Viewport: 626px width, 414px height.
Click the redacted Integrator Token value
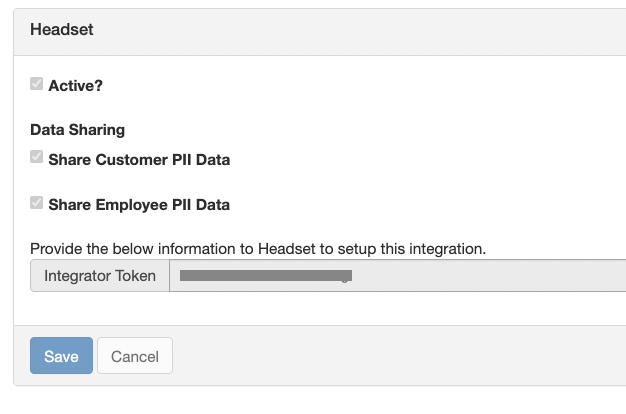point(264,275)
